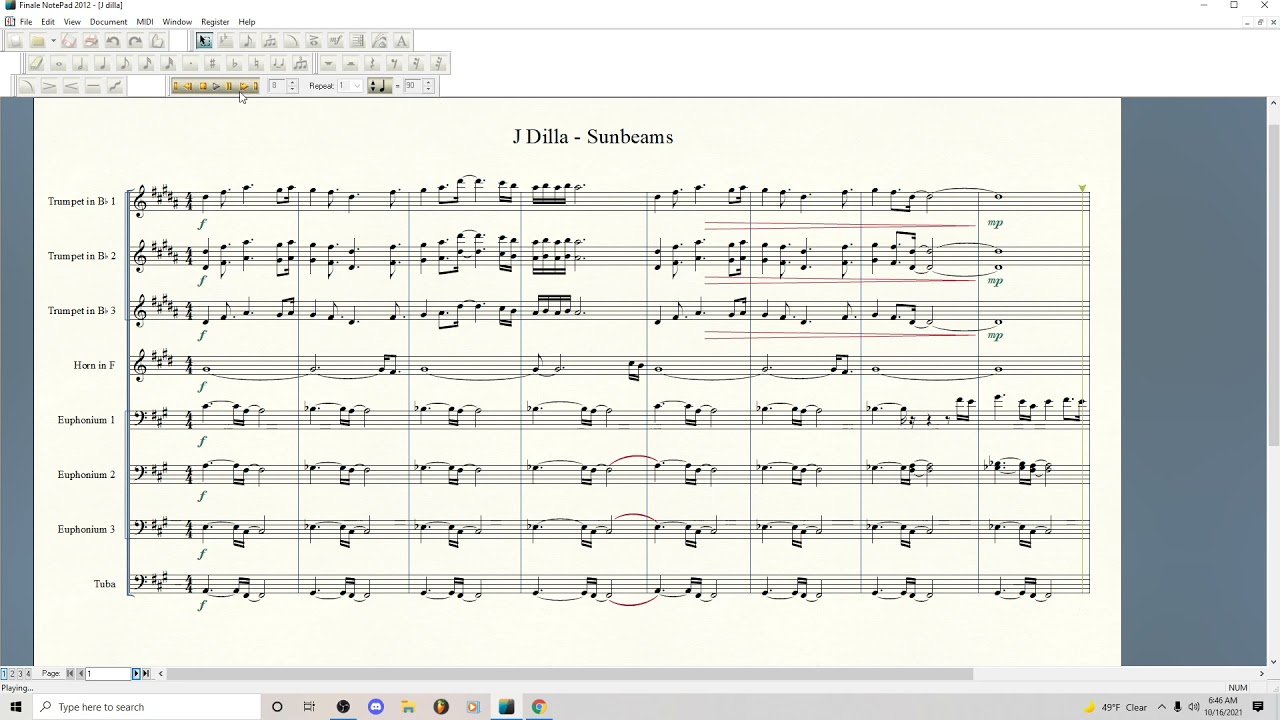Open the MIDI menu
Screen dimensions: 1280x720
[x=145, y=22]
